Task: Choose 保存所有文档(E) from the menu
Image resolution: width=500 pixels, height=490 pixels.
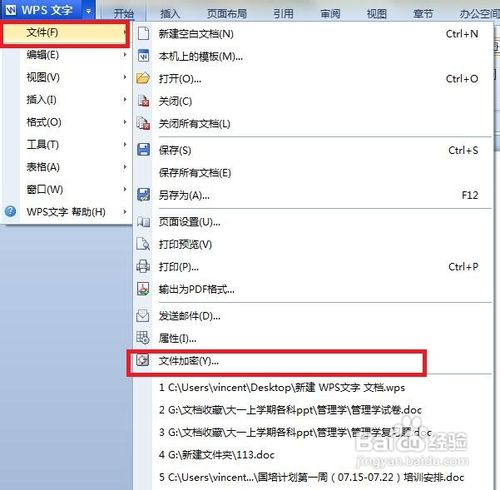Action: pyautogui.click(x=313, y=173)
